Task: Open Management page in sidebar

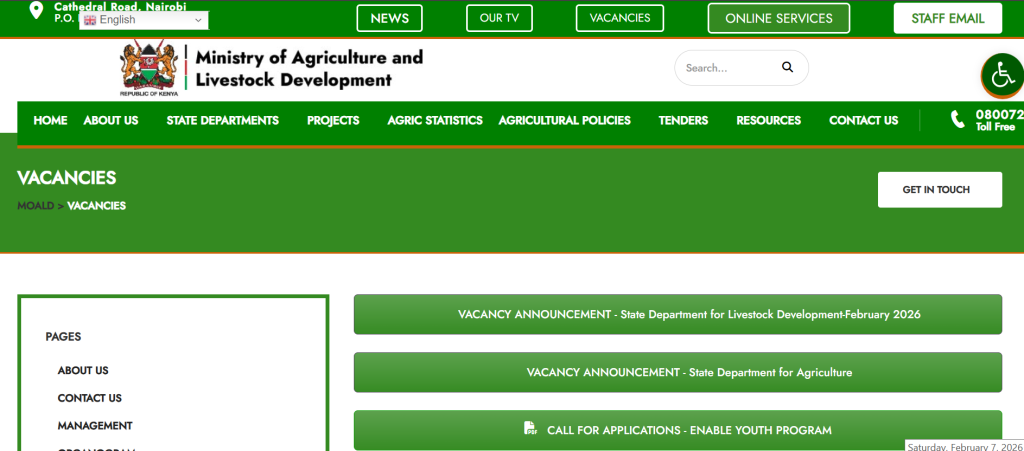Action: click(x=95, y=426)
